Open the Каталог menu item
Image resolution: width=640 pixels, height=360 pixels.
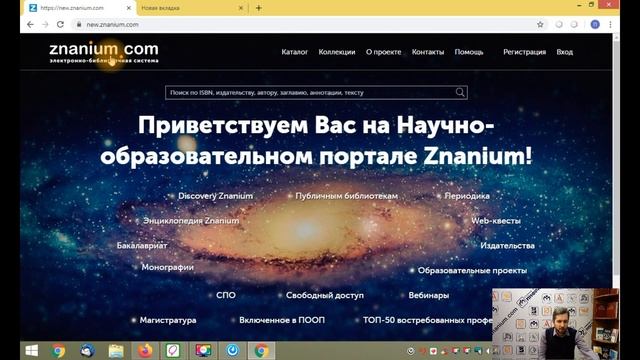point(294,52)
